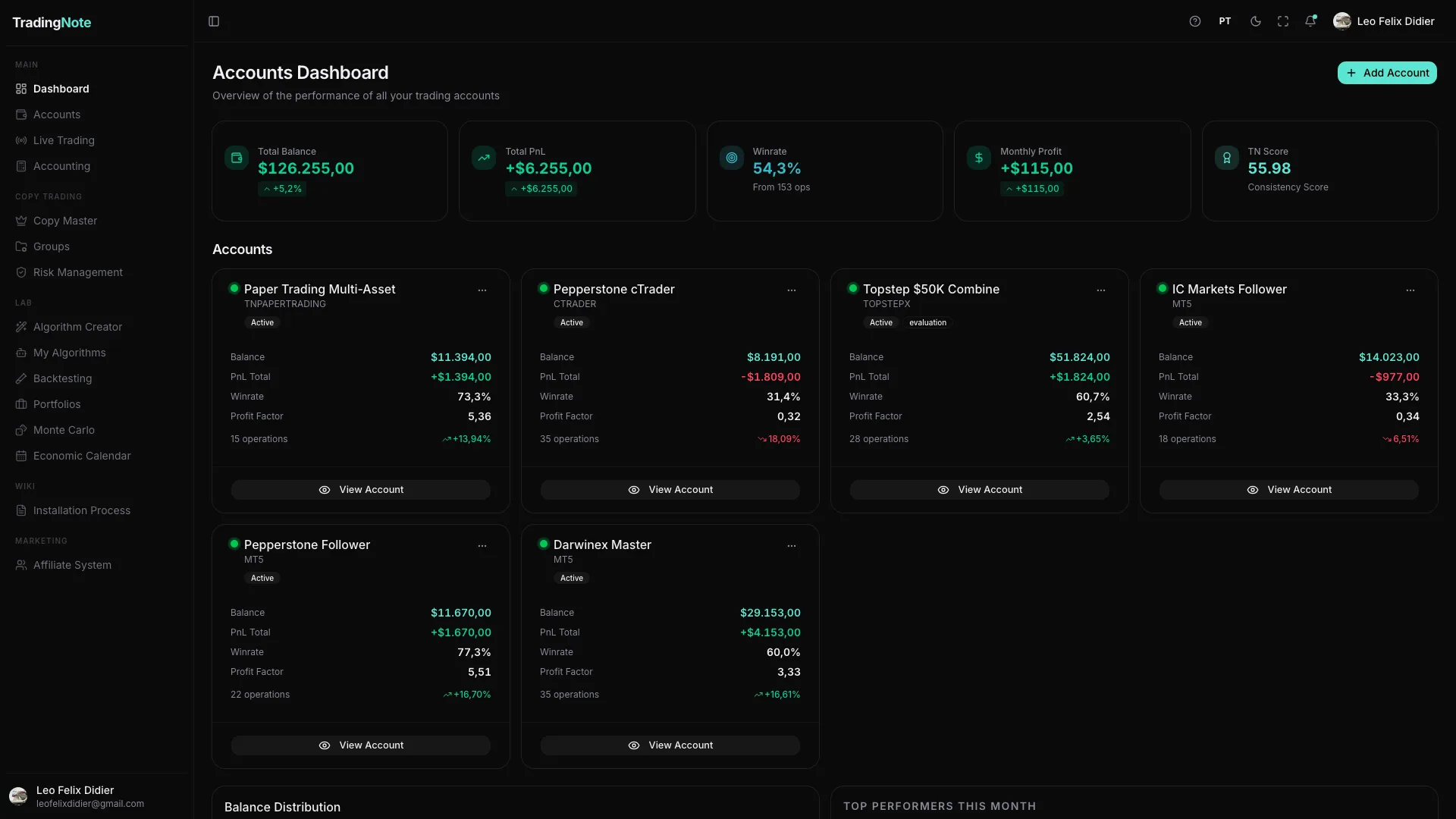This screenshot has height=819, width=1456.
Task: View Account for Pepperstone Follower
Action: tap(361, 745)
